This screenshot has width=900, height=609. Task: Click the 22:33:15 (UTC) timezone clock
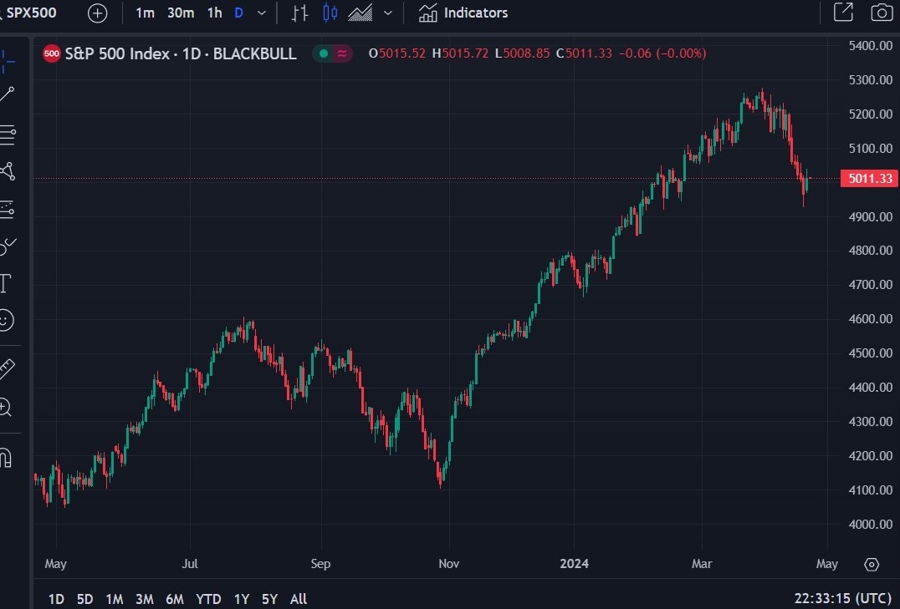(x=843, y=599)
